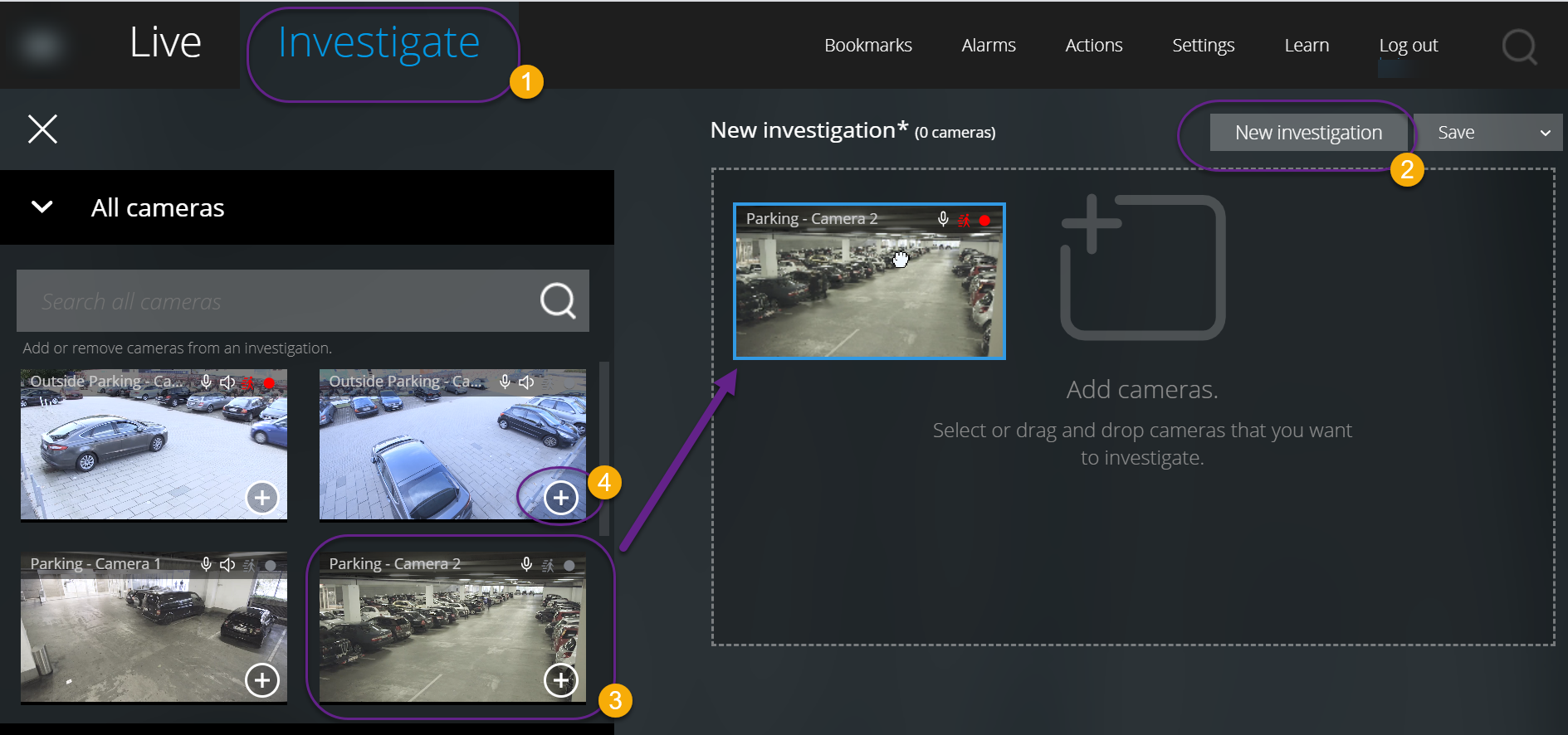The width and height of the screenshot is (1568, 735).
Task: Toggle microphone on Parking - Camera 2 list thumbnail
Action: click(x=526, y=565)
